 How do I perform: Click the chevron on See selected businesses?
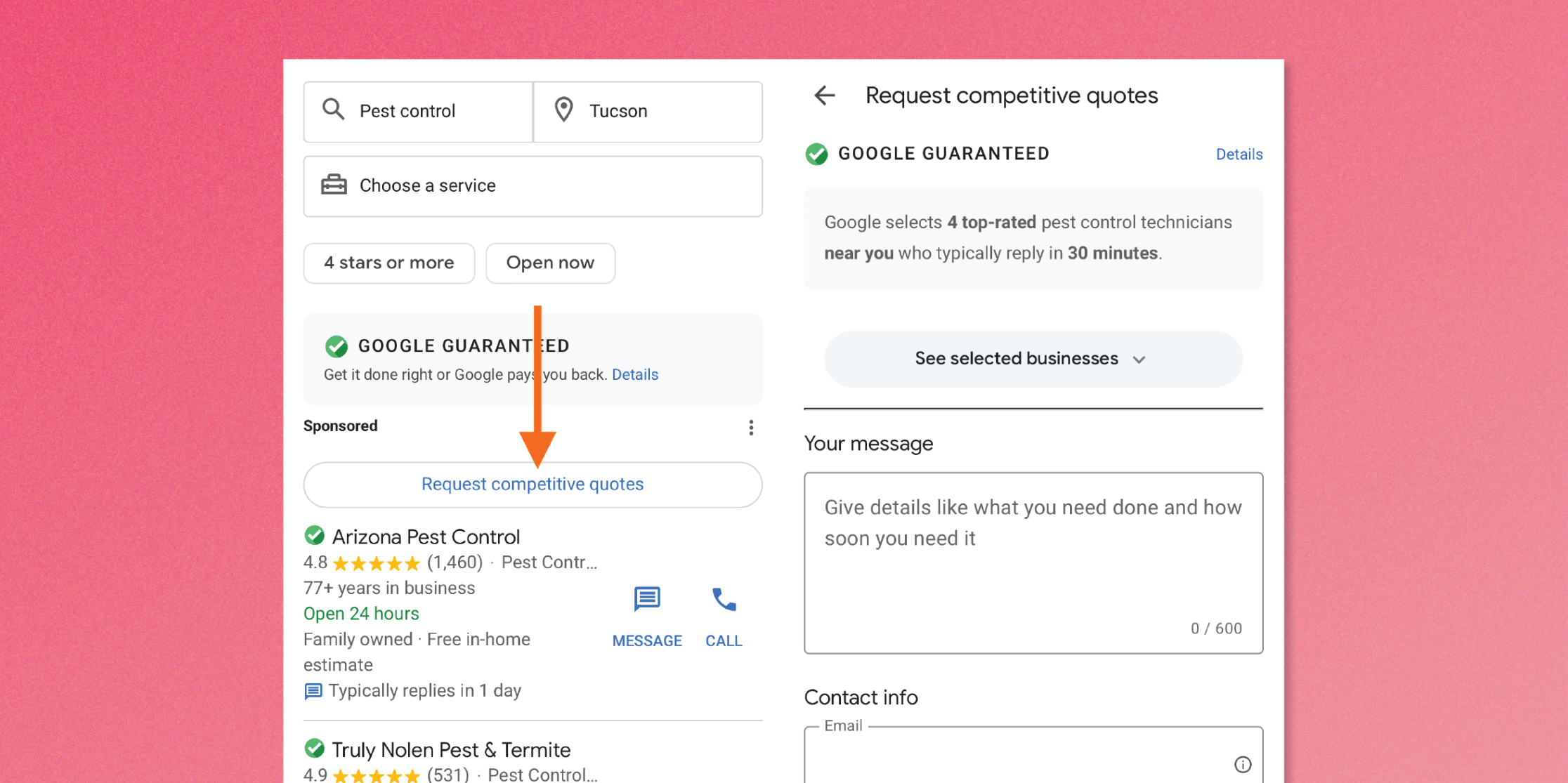coord(1139,359)
